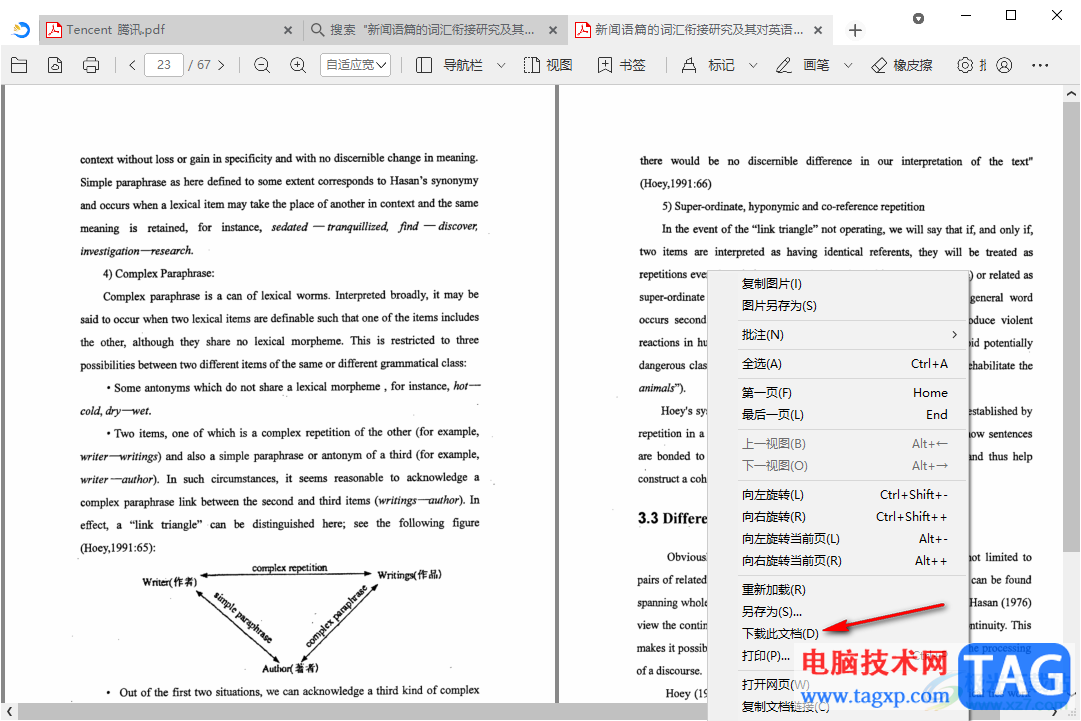The image size is (1081, 721).
Task: Expand the 导航栏 dropdown arrow
Action: coord(501,65)
